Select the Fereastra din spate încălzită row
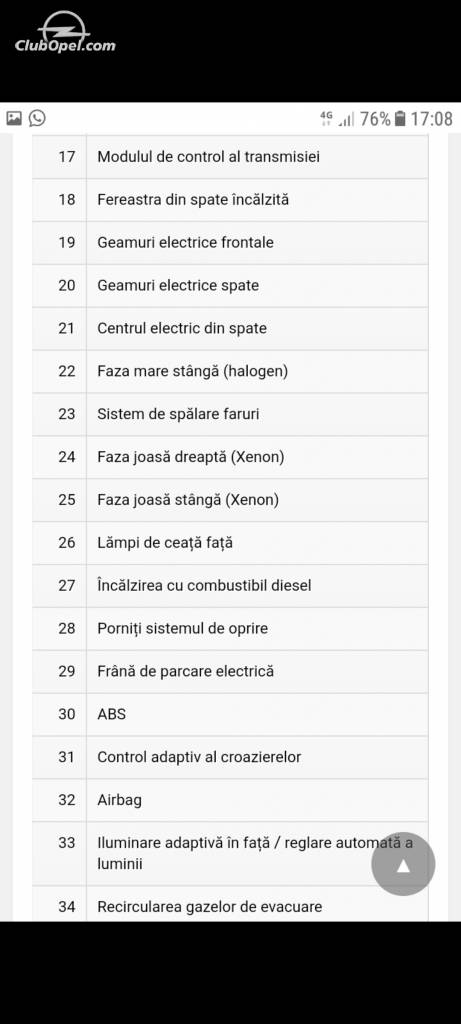Image resolution: width=461 pixels, height=1024 pixels. tap(230, 200)
